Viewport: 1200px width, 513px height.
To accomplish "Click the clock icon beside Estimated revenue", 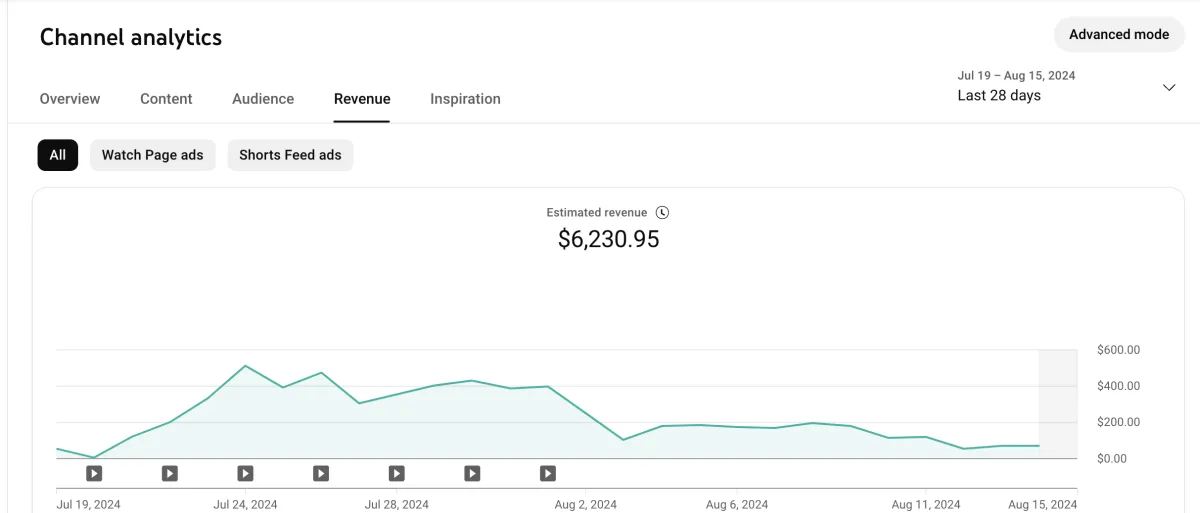I will (662, 213).
